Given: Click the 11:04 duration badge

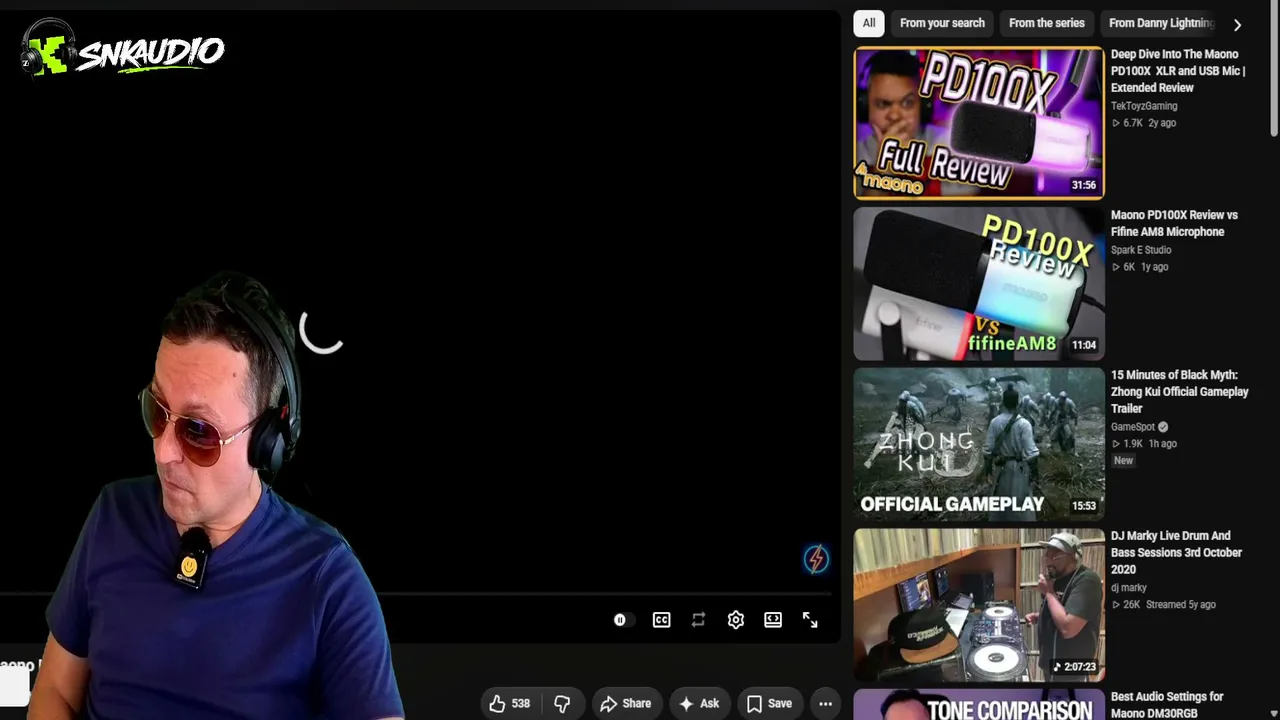Looking at the screenshot, I should pos(1084,345).
